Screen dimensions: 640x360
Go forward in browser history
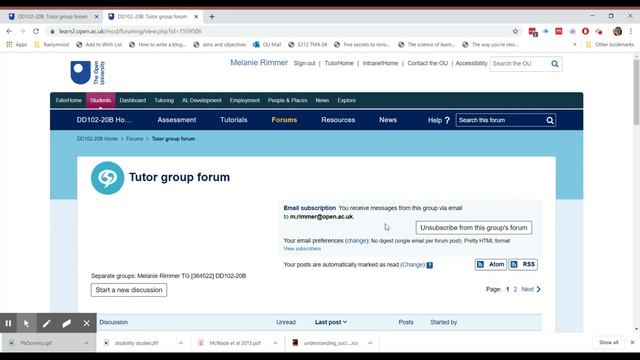coord(22,31)
